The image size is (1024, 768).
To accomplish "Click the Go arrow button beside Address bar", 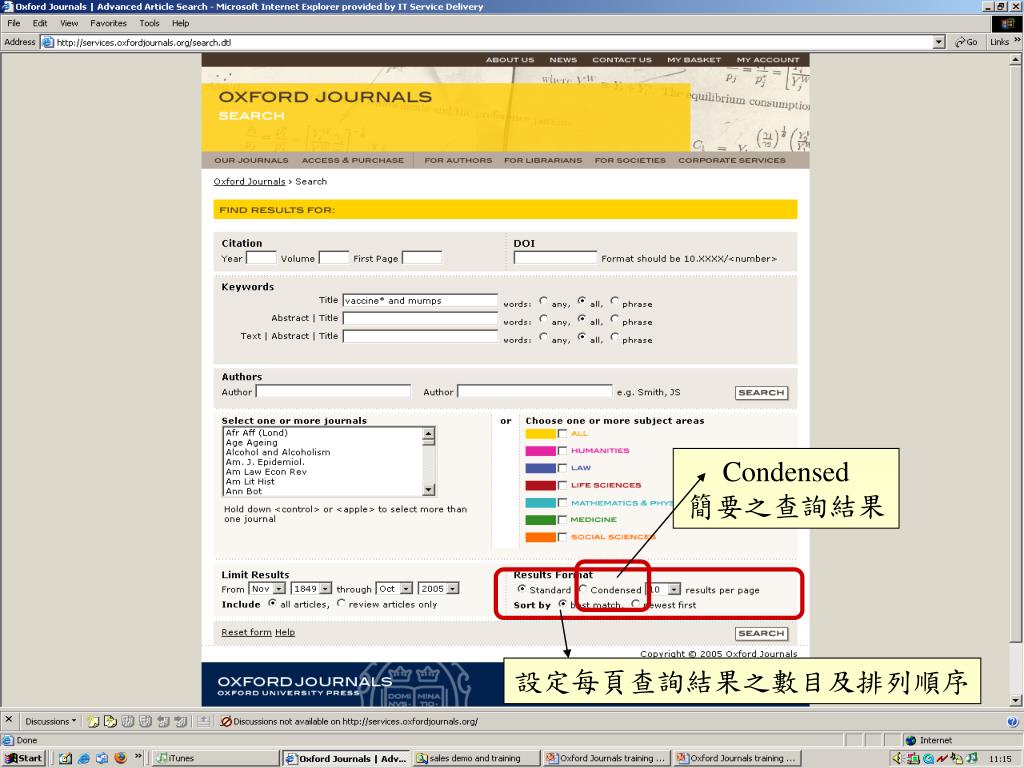I will pyautogui.click(x=966, y=42).
